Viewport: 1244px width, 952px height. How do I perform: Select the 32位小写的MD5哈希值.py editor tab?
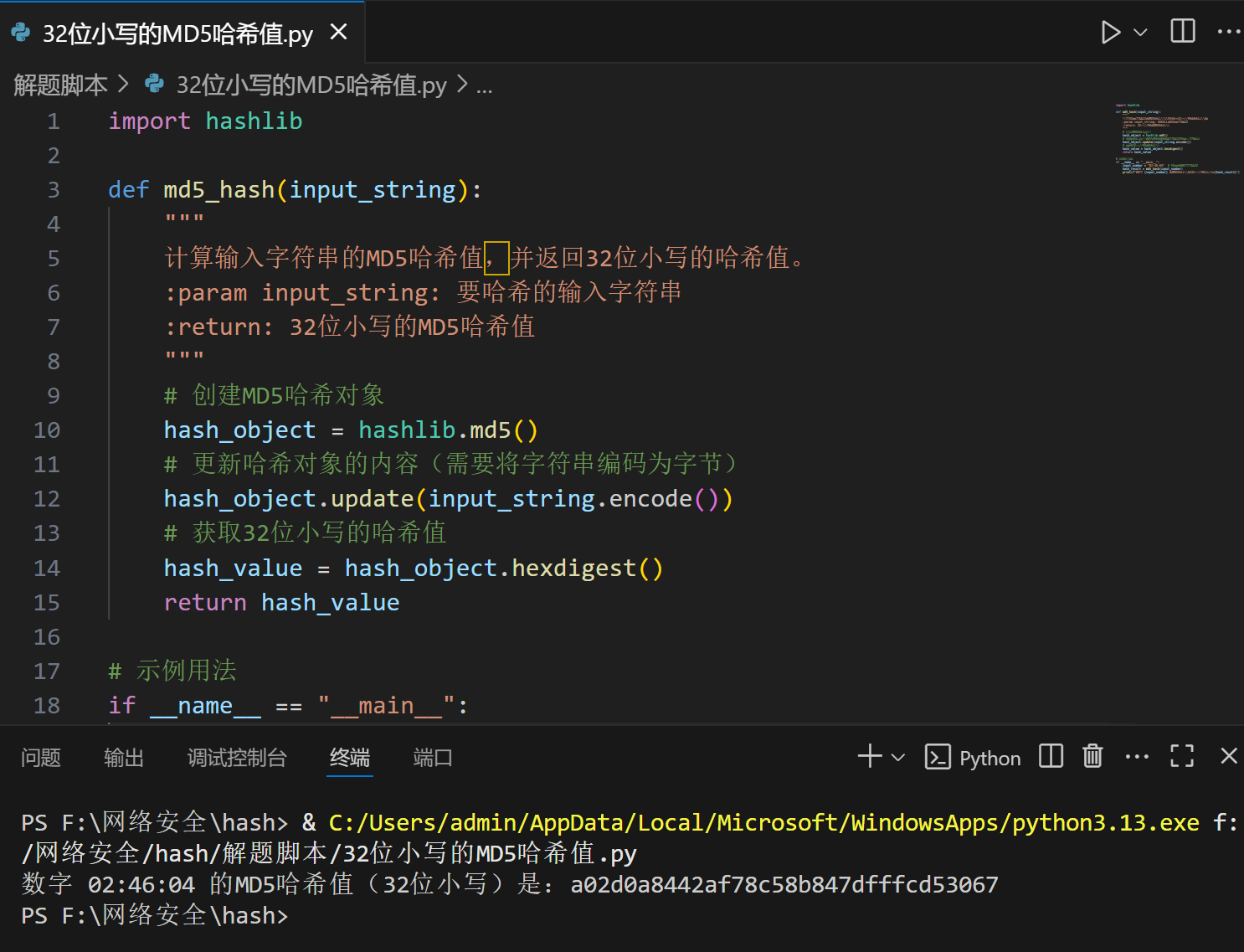point(177,33)
